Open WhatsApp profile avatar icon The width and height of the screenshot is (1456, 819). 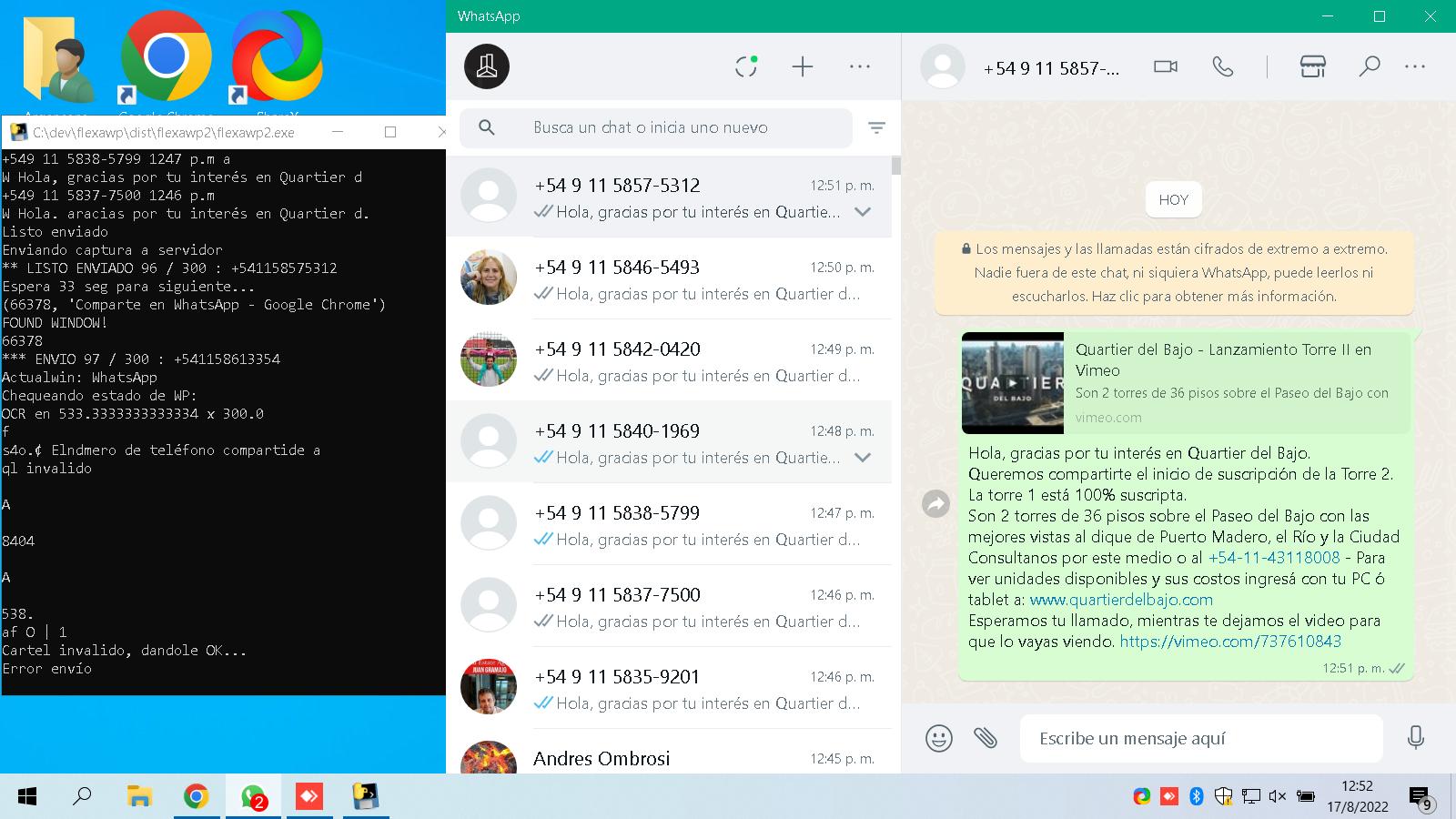pos(487,66)
